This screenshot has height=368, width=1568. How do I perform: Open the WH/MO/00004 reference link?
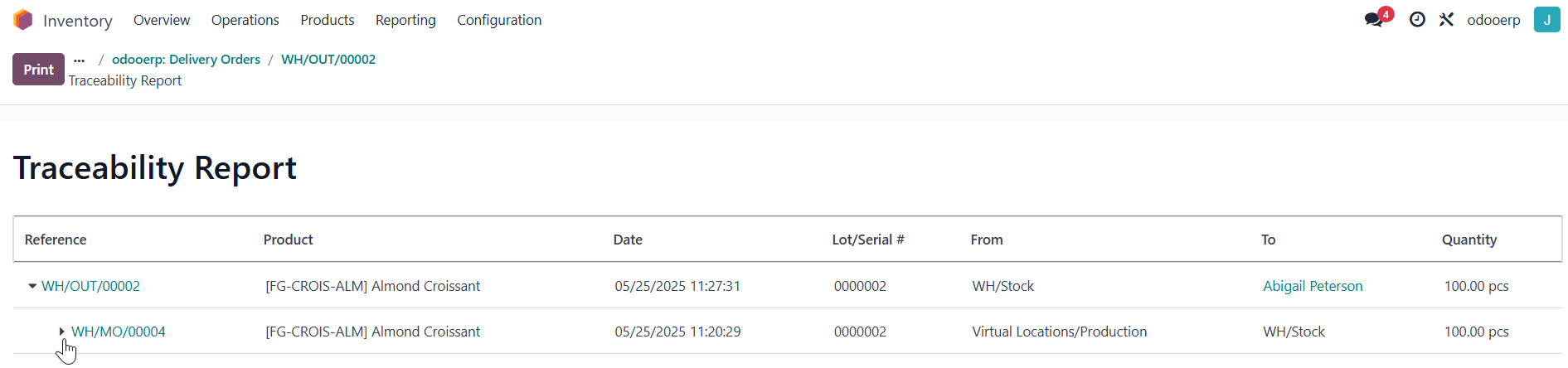pos(118,332)
